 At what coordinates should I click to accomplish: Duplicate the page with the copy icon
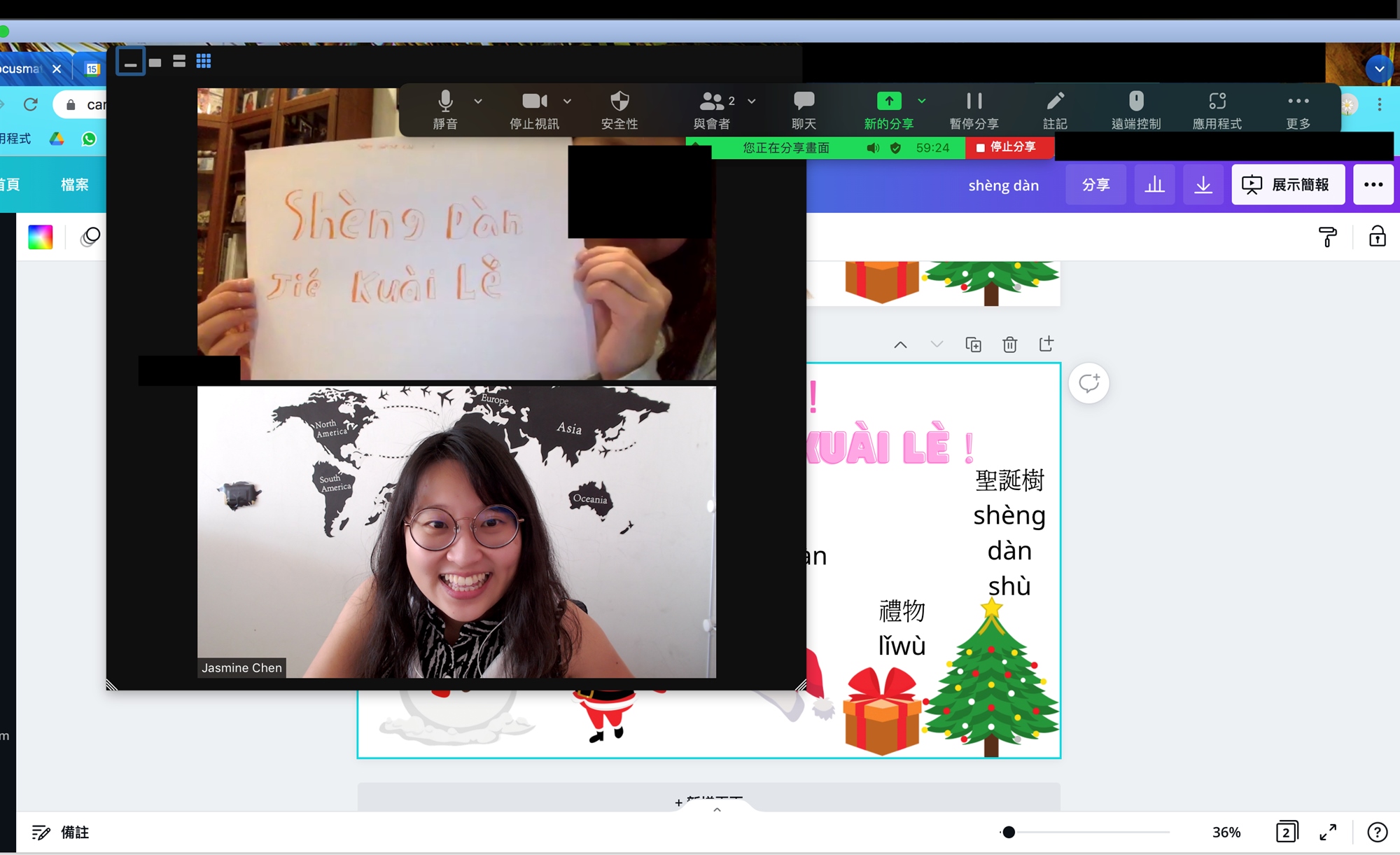[973, 345]
